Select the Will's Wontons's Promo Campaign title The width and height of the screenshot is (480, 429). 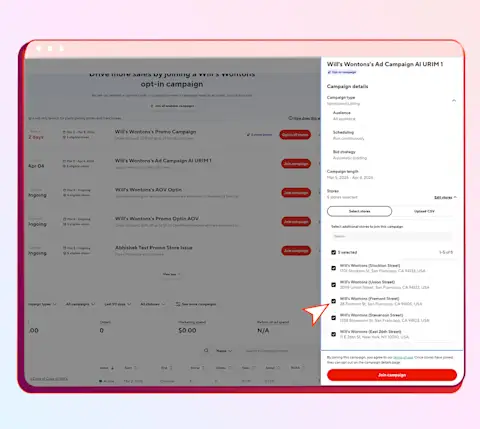pyautogui.click(x=155, y=132)
